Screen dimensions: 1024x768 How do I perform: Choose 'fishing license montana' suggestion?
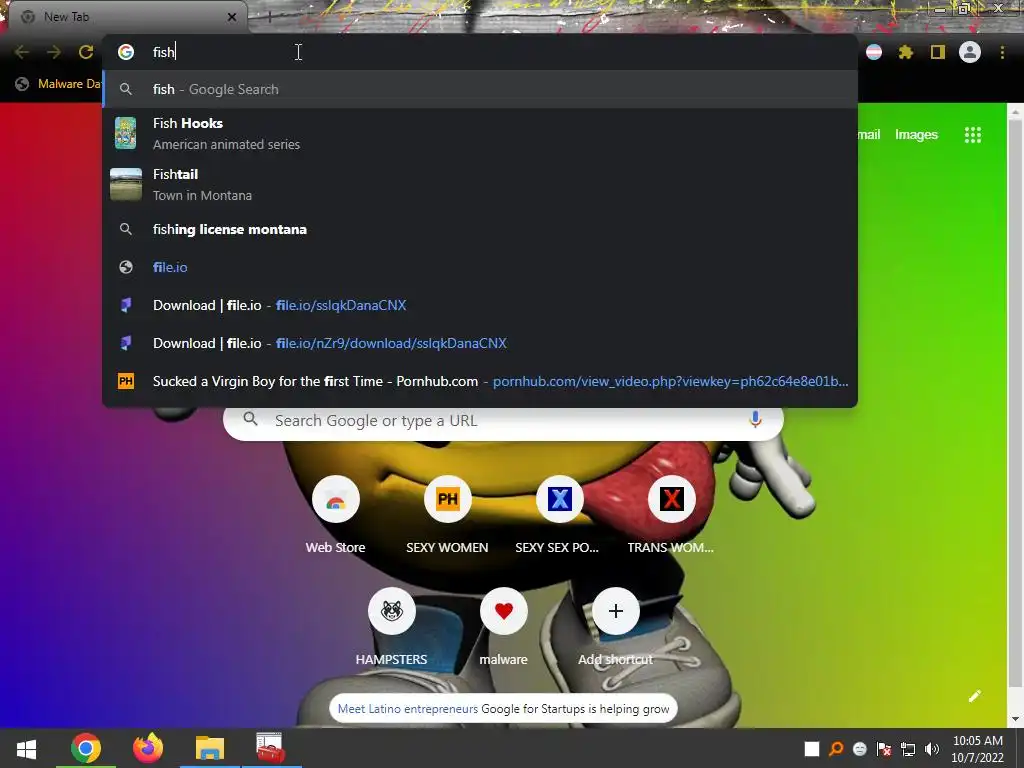click(x=480, y=229)
